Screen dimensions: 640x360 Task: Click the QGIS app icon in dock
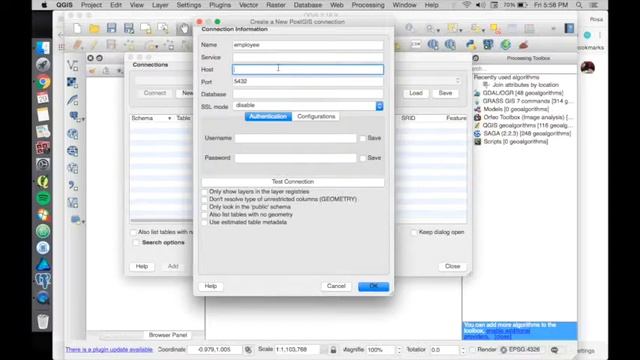[43, 181]
